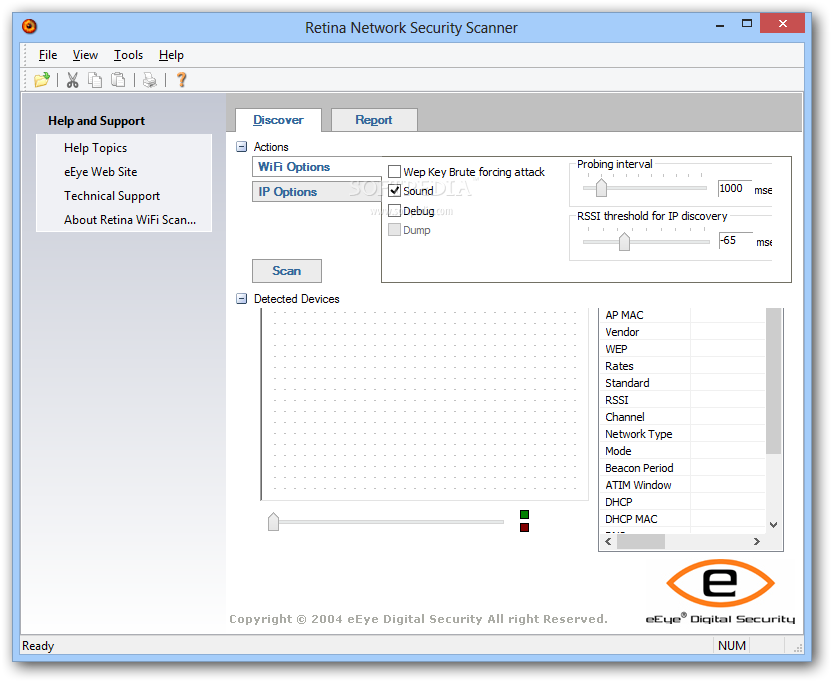Image resolution: width=832 pixels, height=682 pixels.
Task: Click the WEP property row
Action: click(x=682, y=349)
